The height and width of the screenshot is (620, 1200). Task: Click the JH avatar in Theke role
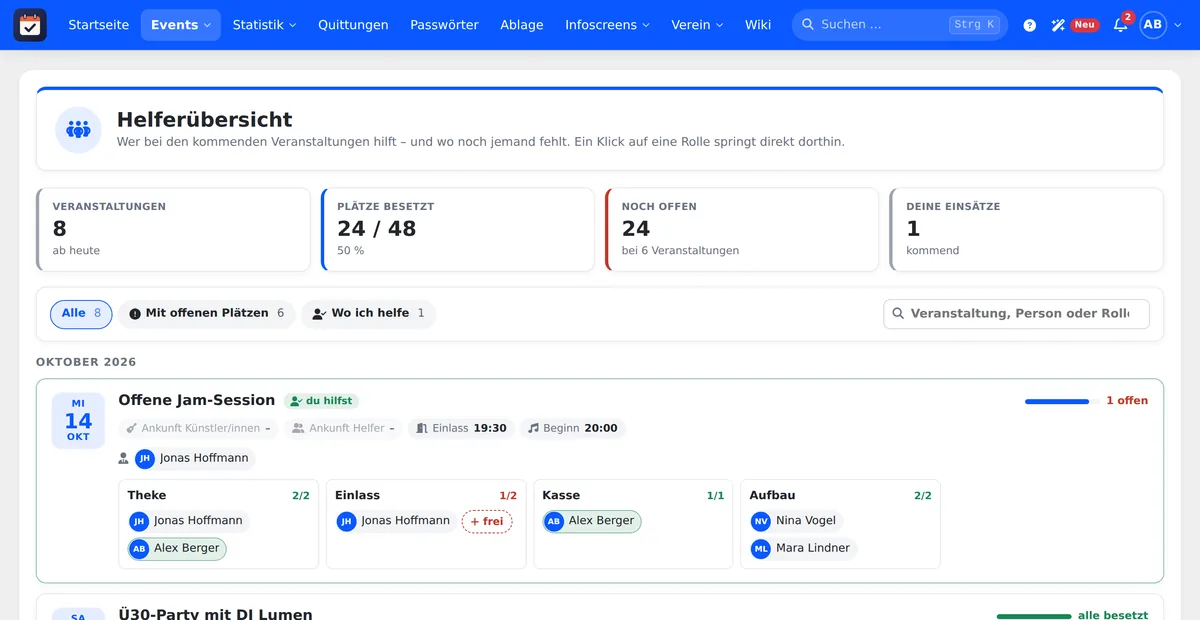[x=139, y=521]
